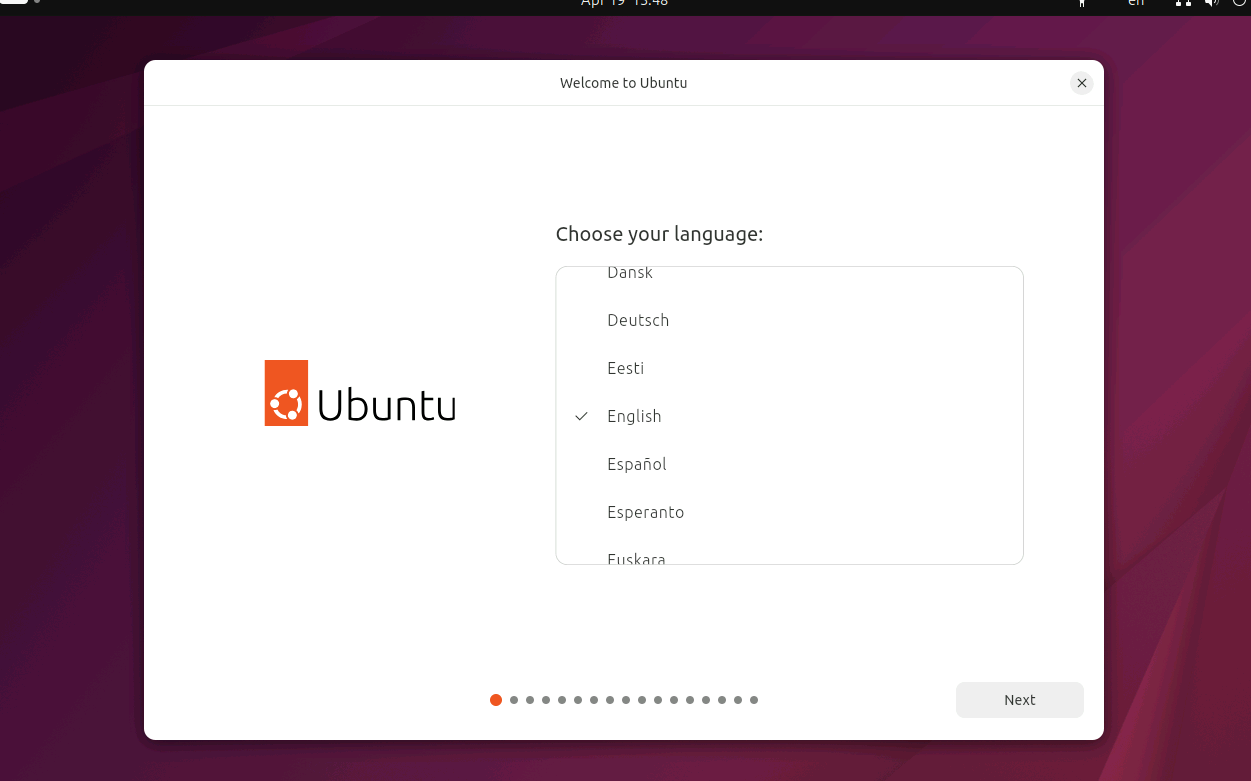1251x781 pixels.
Task: Choose Deutsch as the system language
Action: pos(638,320)
